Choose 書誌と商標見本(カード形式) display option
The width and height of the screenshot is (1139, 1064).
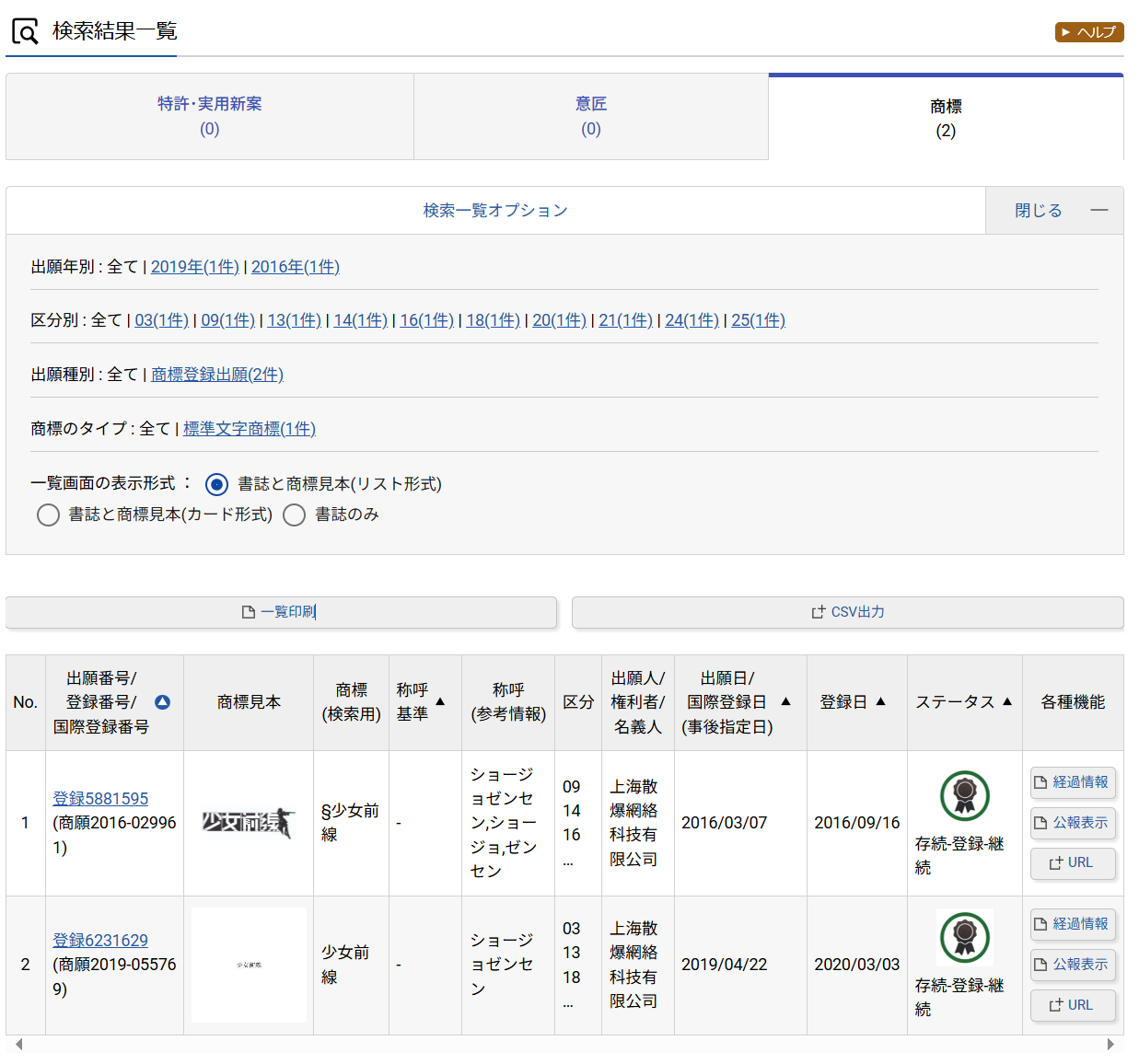tap(48, 515)
